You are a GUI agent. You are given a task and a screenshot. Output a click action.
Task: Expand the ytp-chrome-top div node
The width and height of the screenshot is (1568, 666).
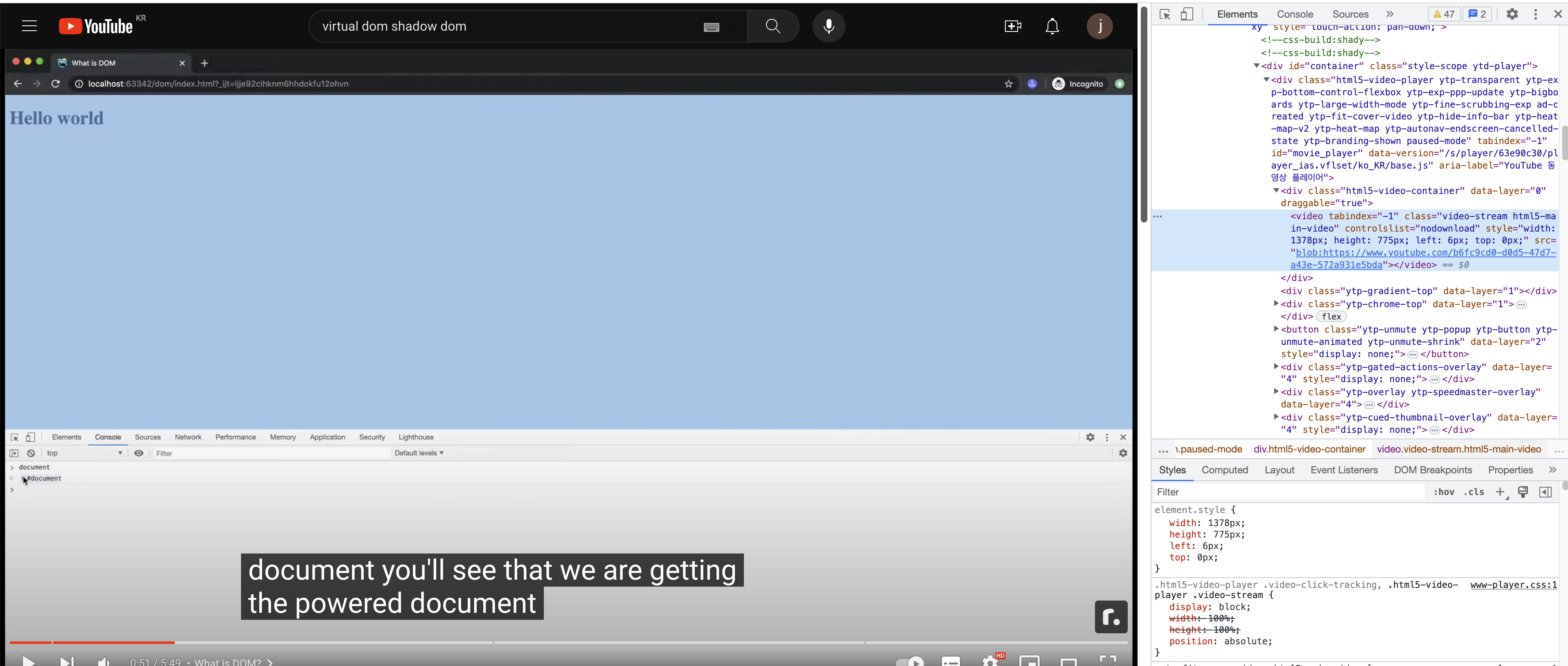(x=1276, y=303)
